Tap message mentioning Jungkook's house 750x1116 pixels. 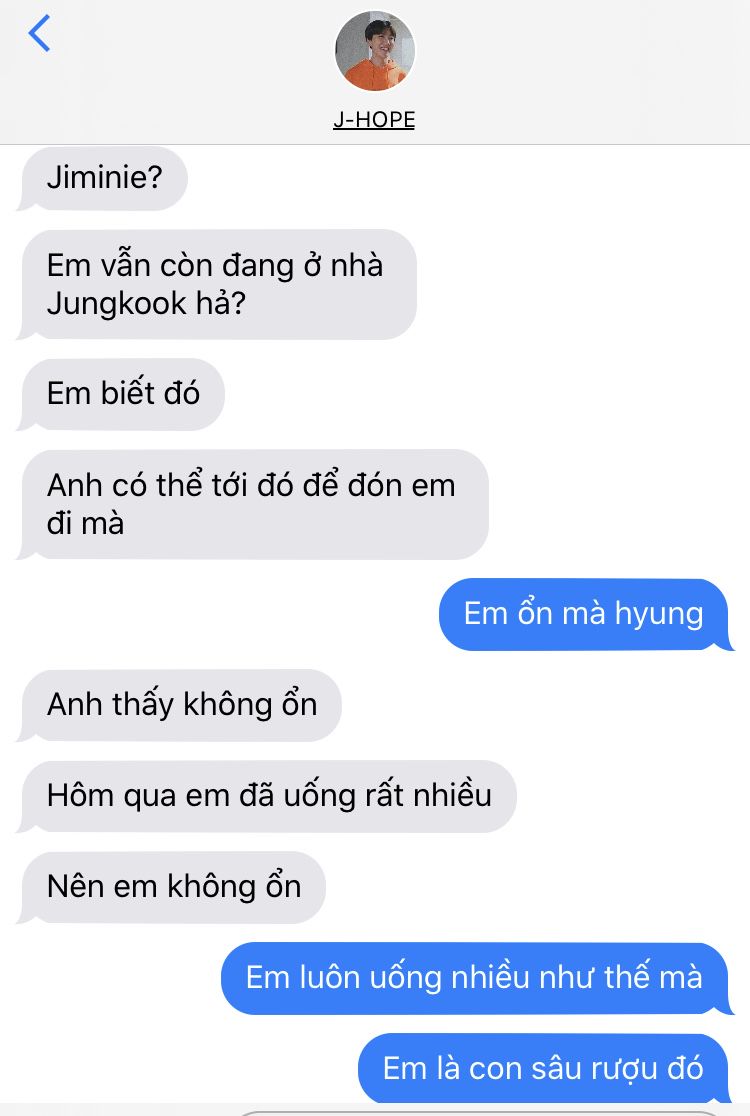pos(218,284)
